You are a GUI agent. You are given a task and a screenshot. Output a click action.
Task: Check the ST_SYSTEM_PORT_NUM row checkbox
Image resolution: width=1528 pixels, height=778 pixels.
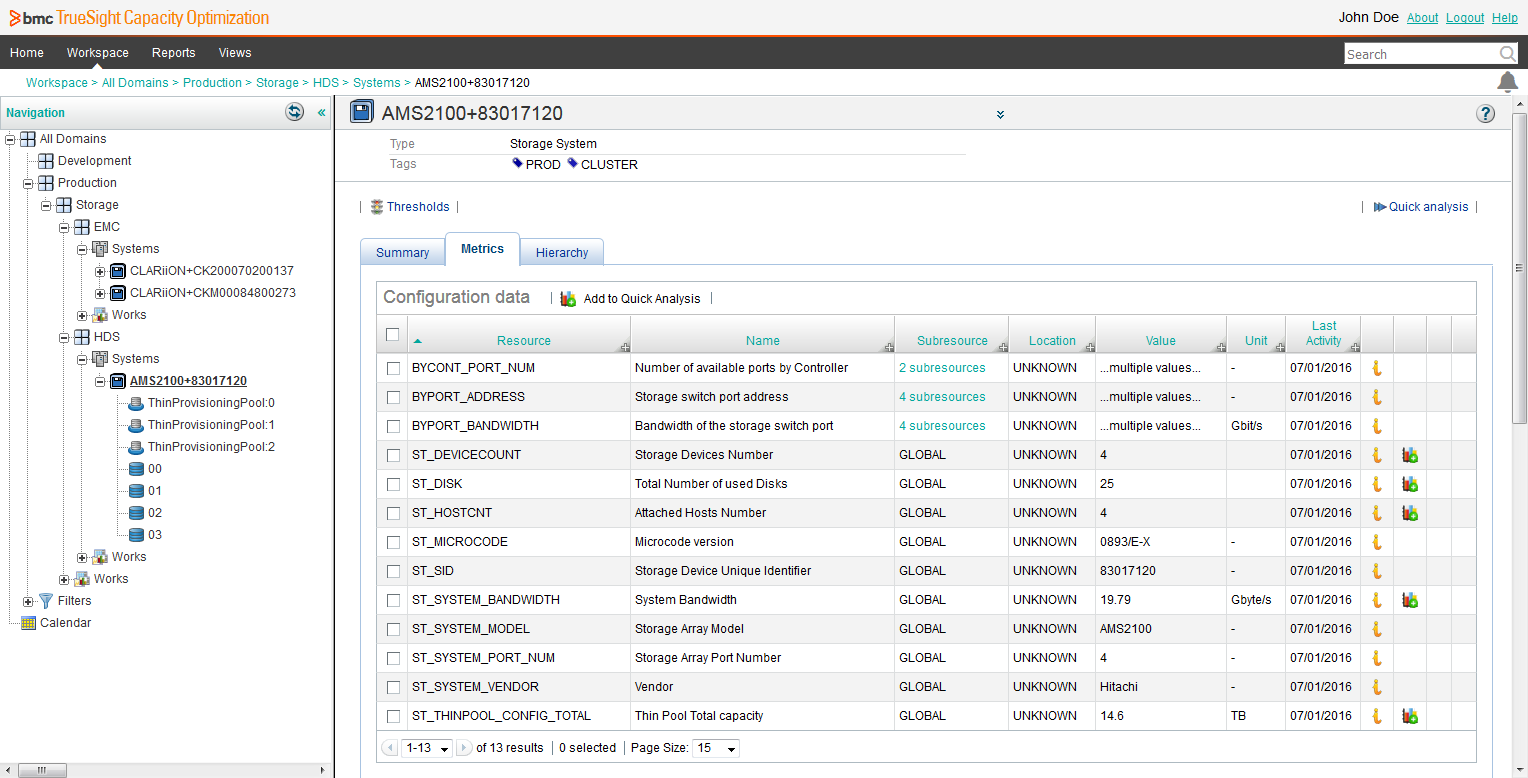(394, 659)
